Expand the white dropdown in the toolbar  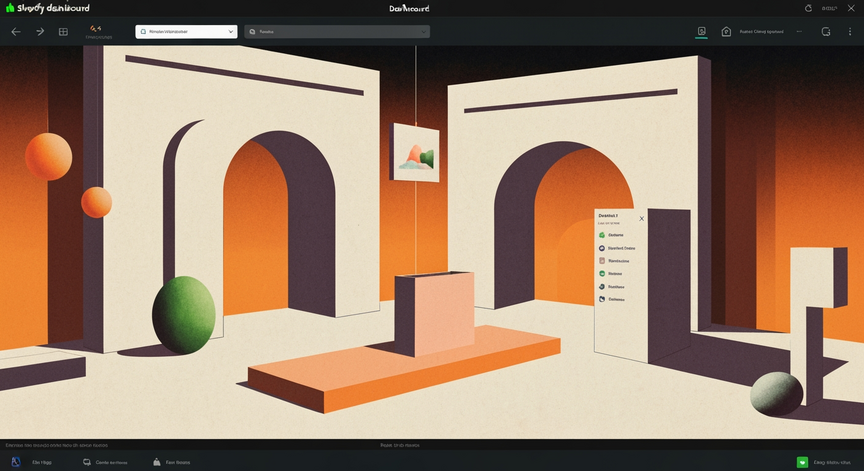186,32
